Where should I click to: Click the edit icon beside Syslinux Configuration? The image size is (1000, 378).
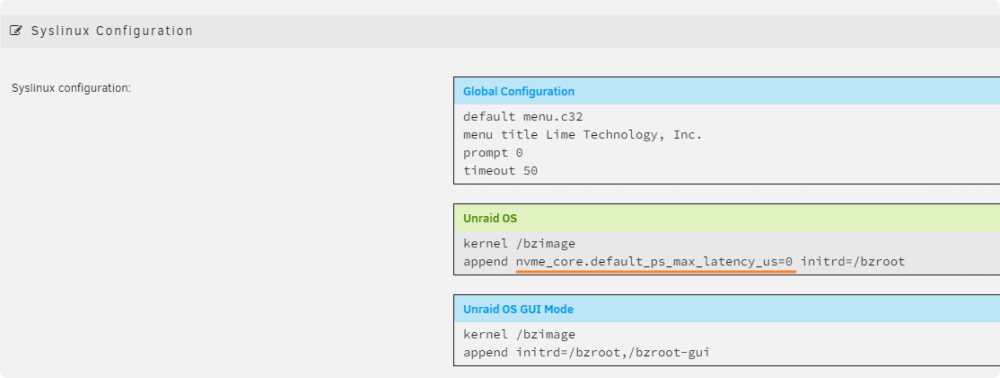click(16, 31)
